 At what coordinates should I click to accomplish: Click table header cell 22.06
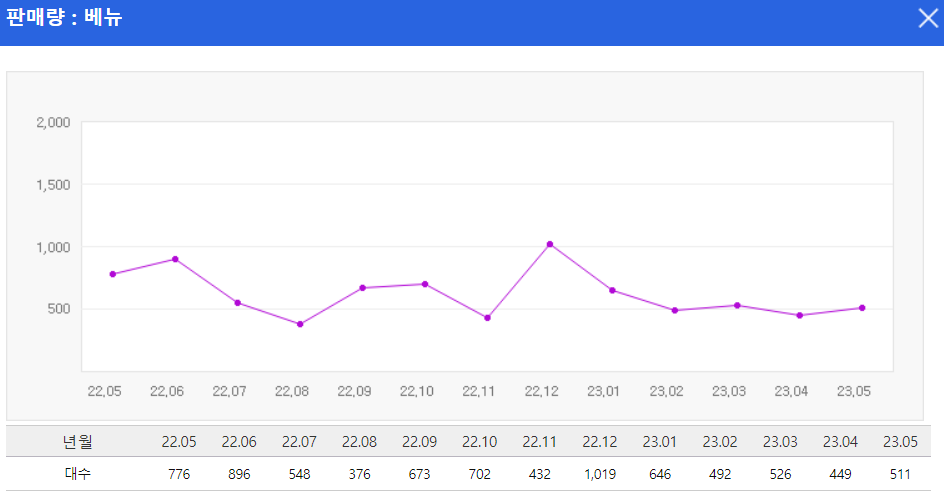point(239,442)
